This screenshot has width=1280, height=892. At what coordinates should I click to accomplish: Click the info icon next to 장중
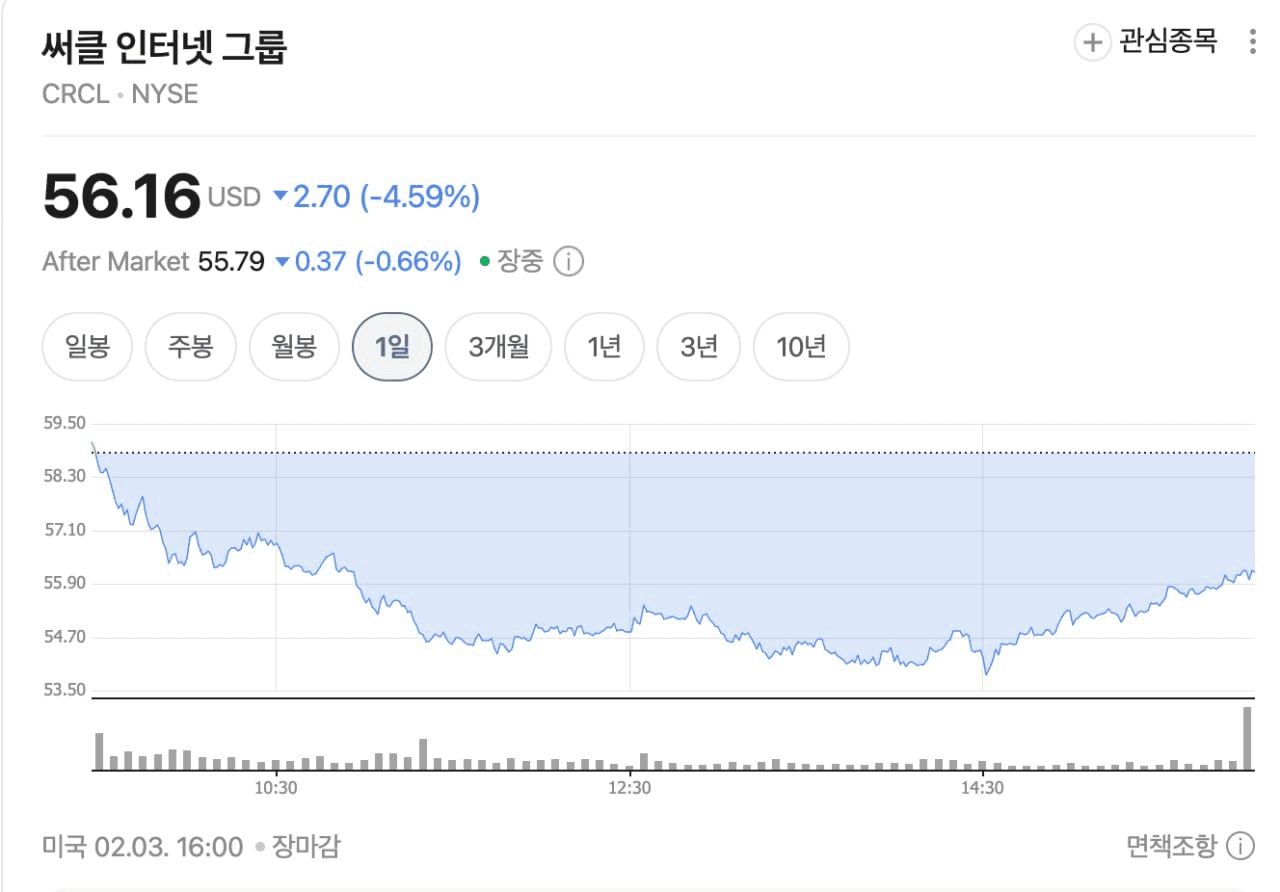coord(568,262)
